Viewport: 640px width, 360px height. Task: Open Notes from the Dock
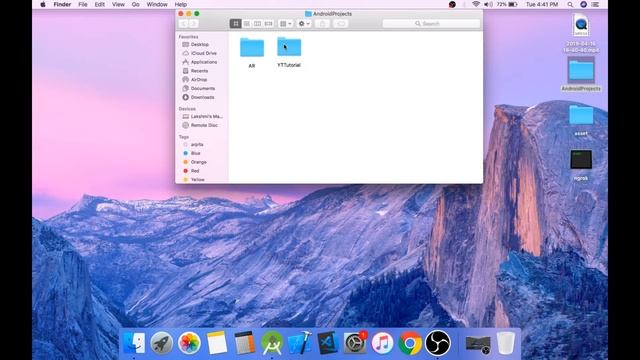click(217, 343)
